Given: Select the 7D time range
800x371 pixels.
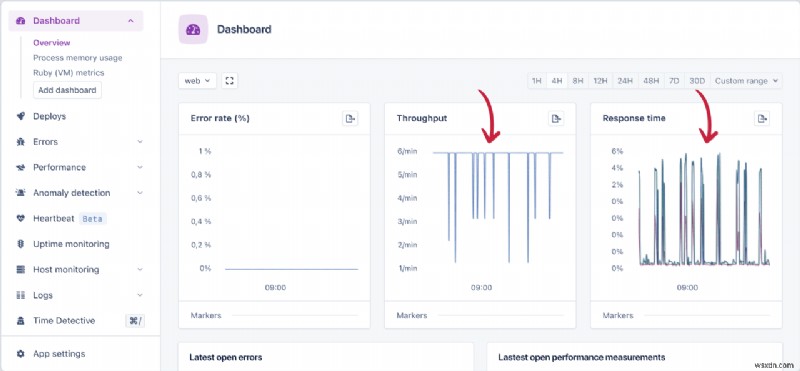Looking at the screenshot, I should click(674, 81).
